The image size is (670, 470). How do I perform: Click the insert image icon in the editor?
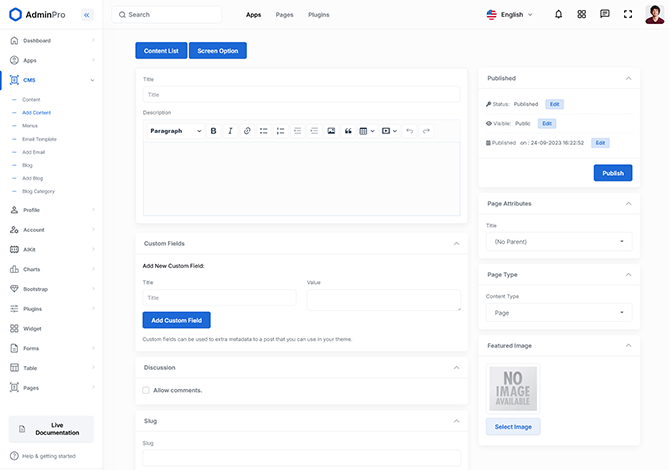(x=331, y=131)
